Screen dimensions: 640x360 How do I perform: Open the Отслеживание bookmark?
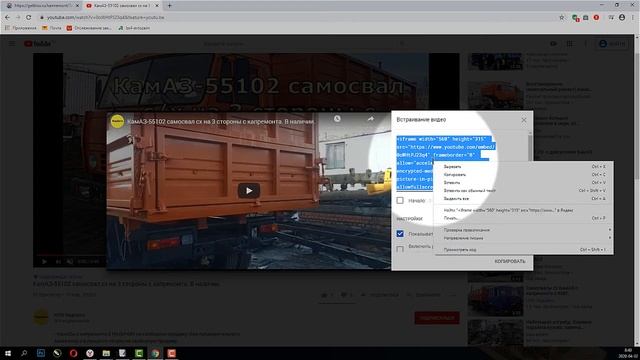point(89,28)
